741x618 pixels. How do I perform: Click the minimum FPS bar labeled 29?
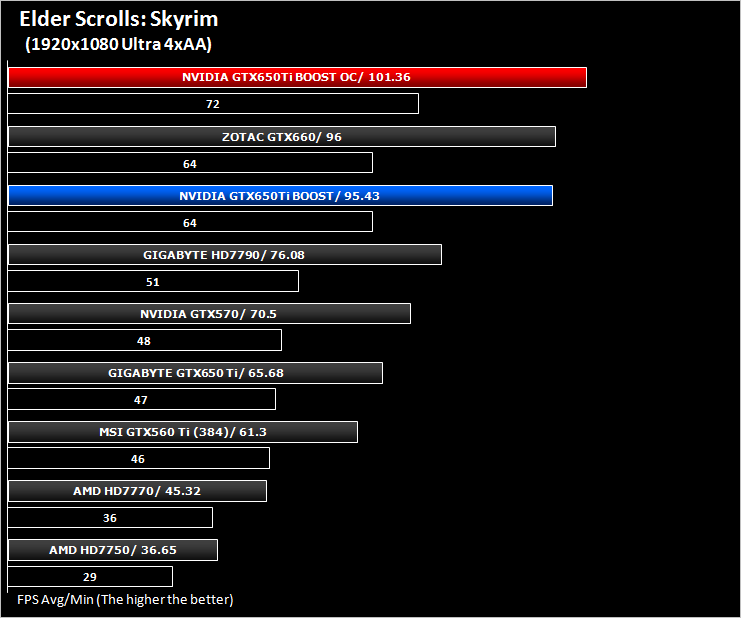tap(90, 576)
